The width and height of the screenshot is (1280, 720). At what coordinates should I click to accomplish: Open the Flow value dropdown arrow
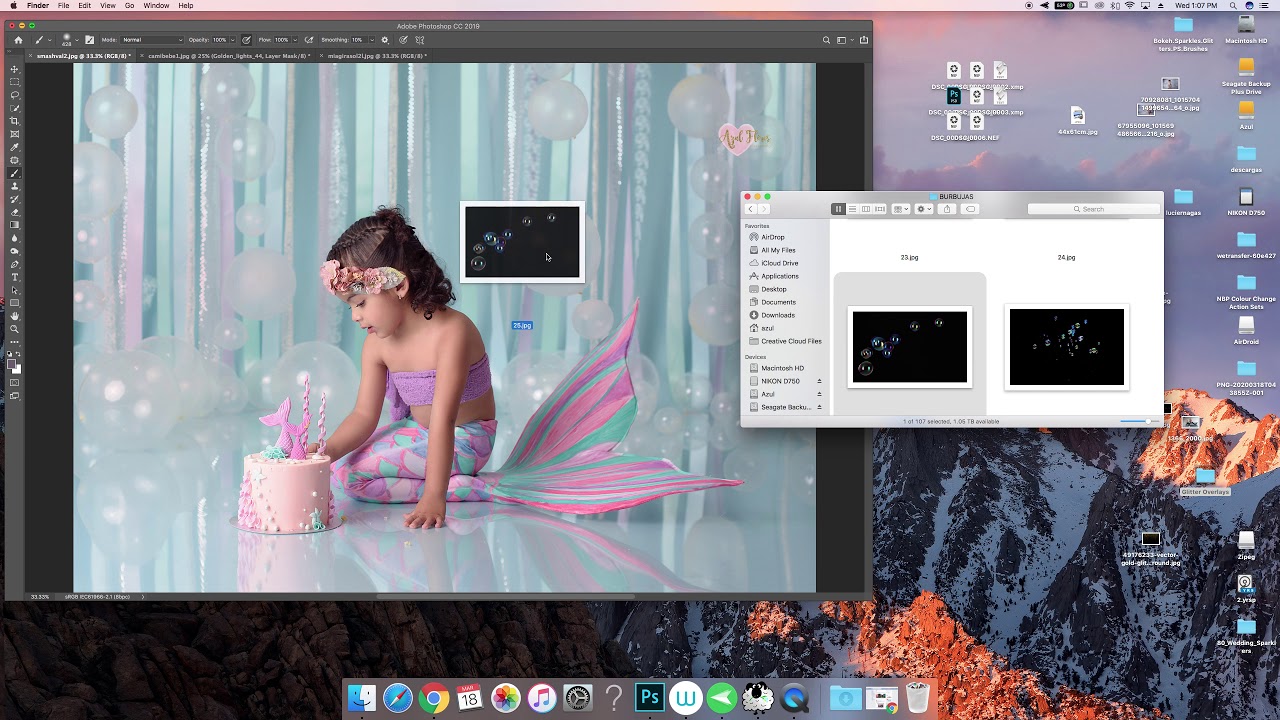[295, 40]
